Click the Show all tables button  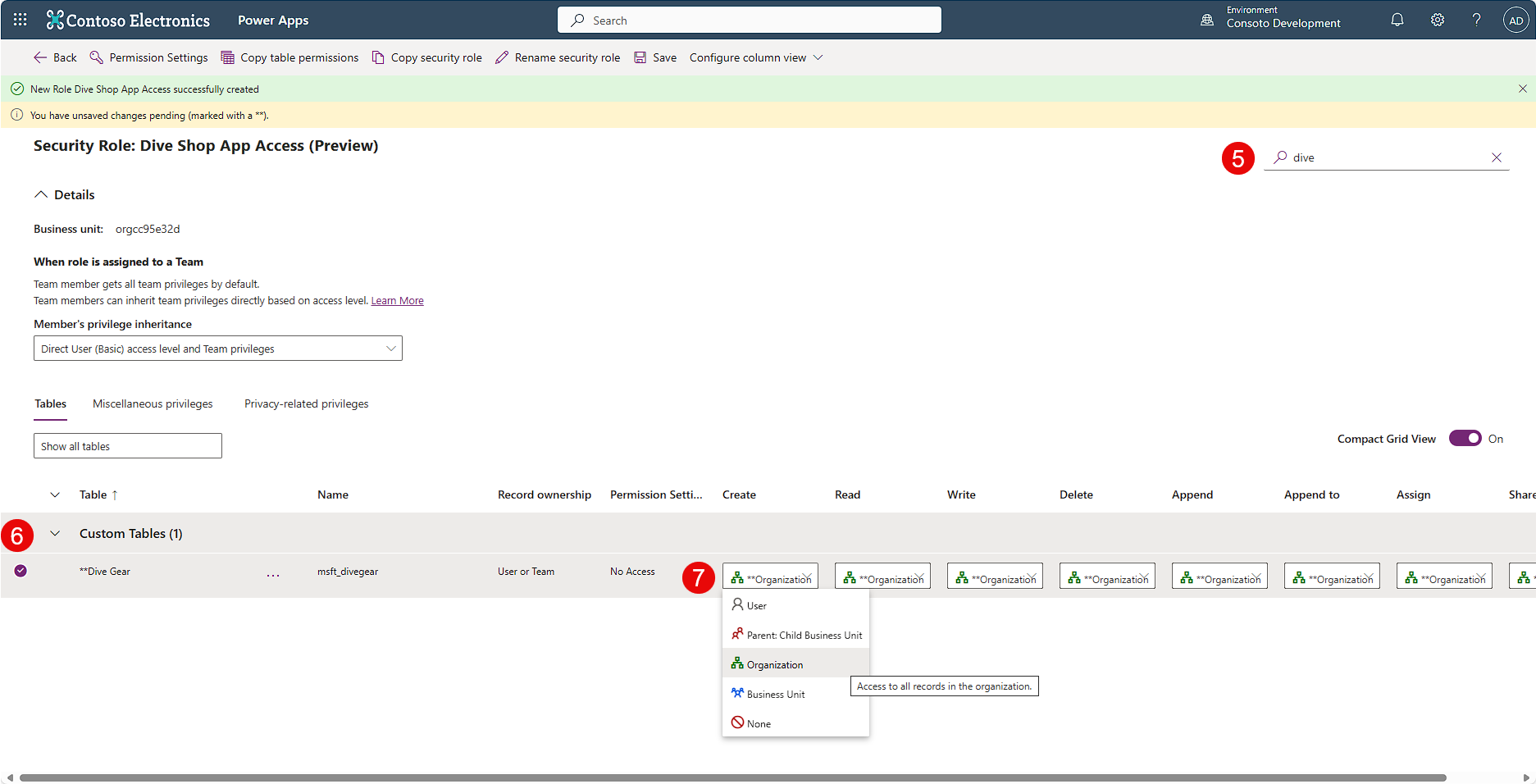(x=127, y=445)
